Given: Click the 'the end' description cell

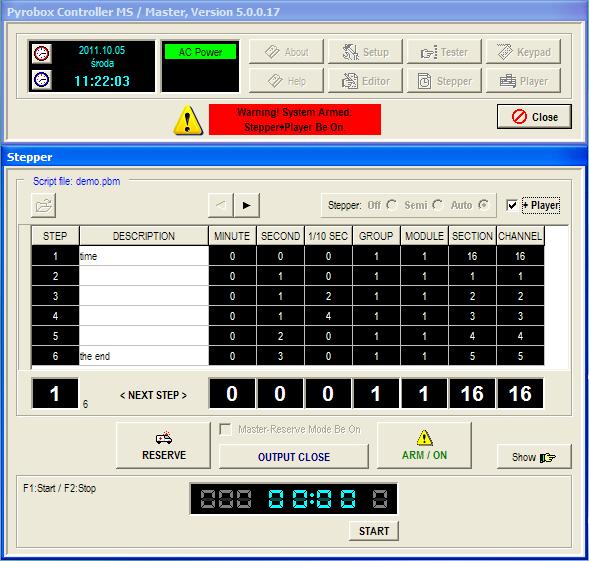Looking at the screenshot, I should [x=144, y=355].
